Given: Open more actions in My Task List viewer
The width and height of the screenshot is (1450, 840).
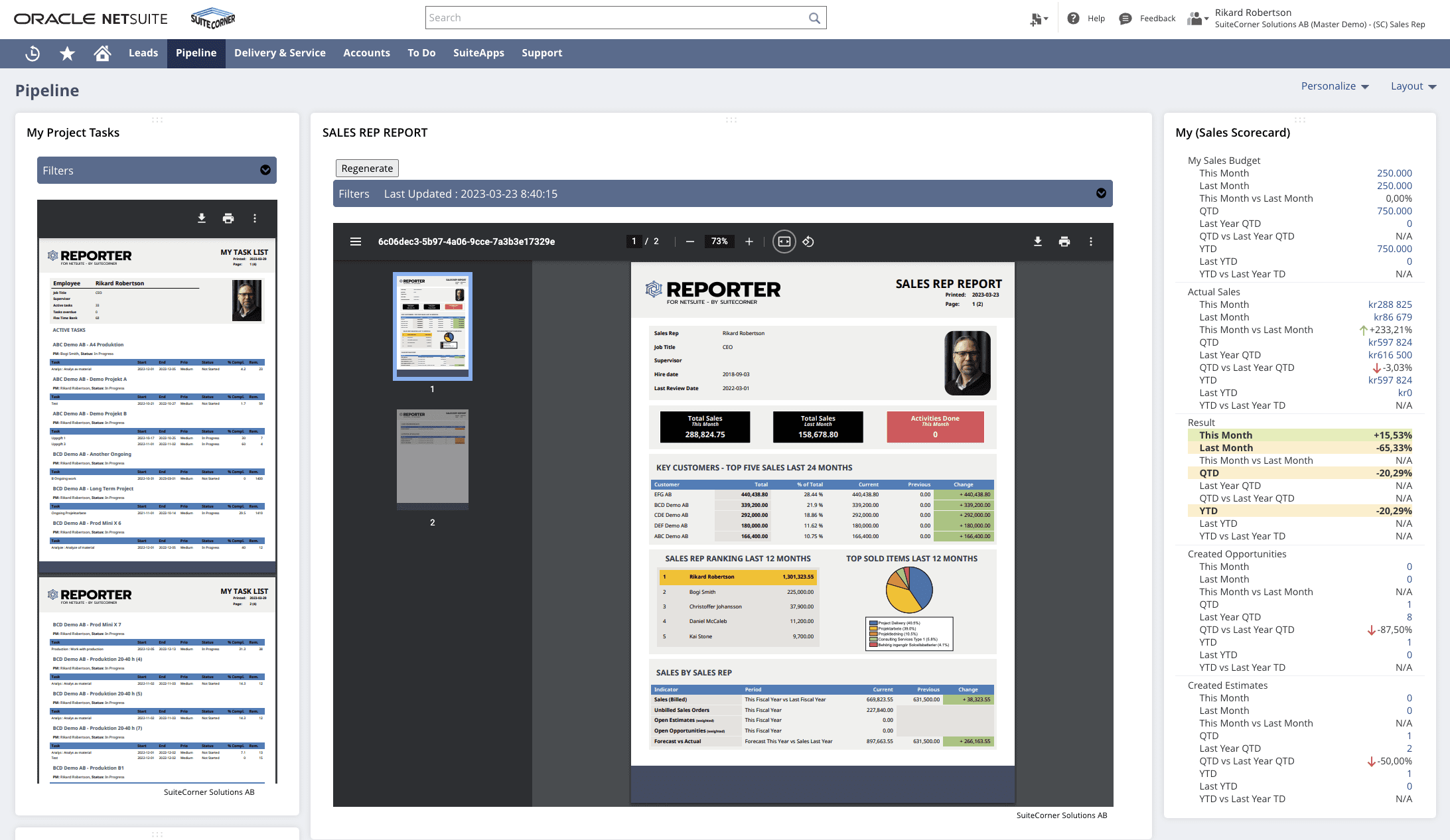Looking at the screenshot, I should pos(255,218).
